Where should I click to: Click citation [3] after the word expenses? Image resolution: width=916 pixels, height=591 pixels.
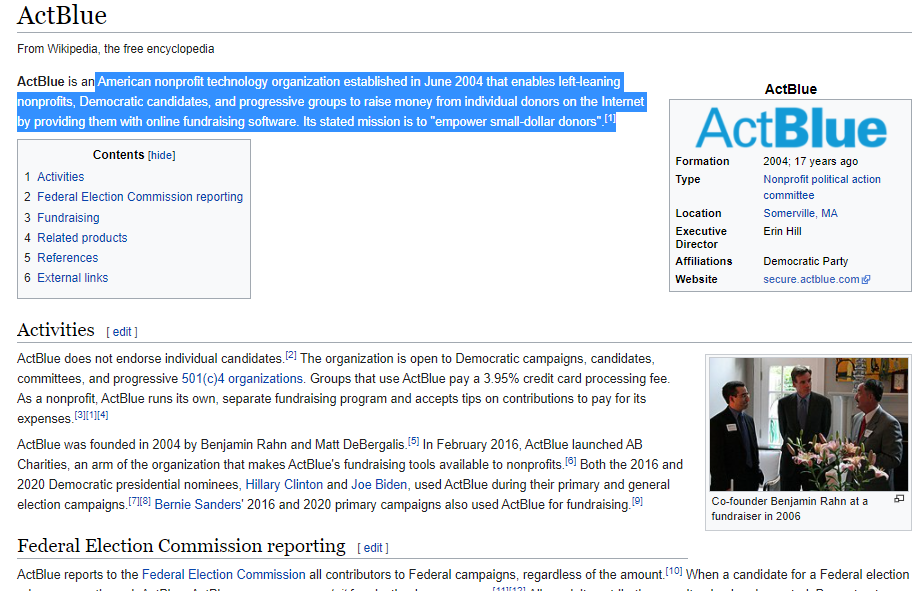pyautogui.click(x=80, y=415)
